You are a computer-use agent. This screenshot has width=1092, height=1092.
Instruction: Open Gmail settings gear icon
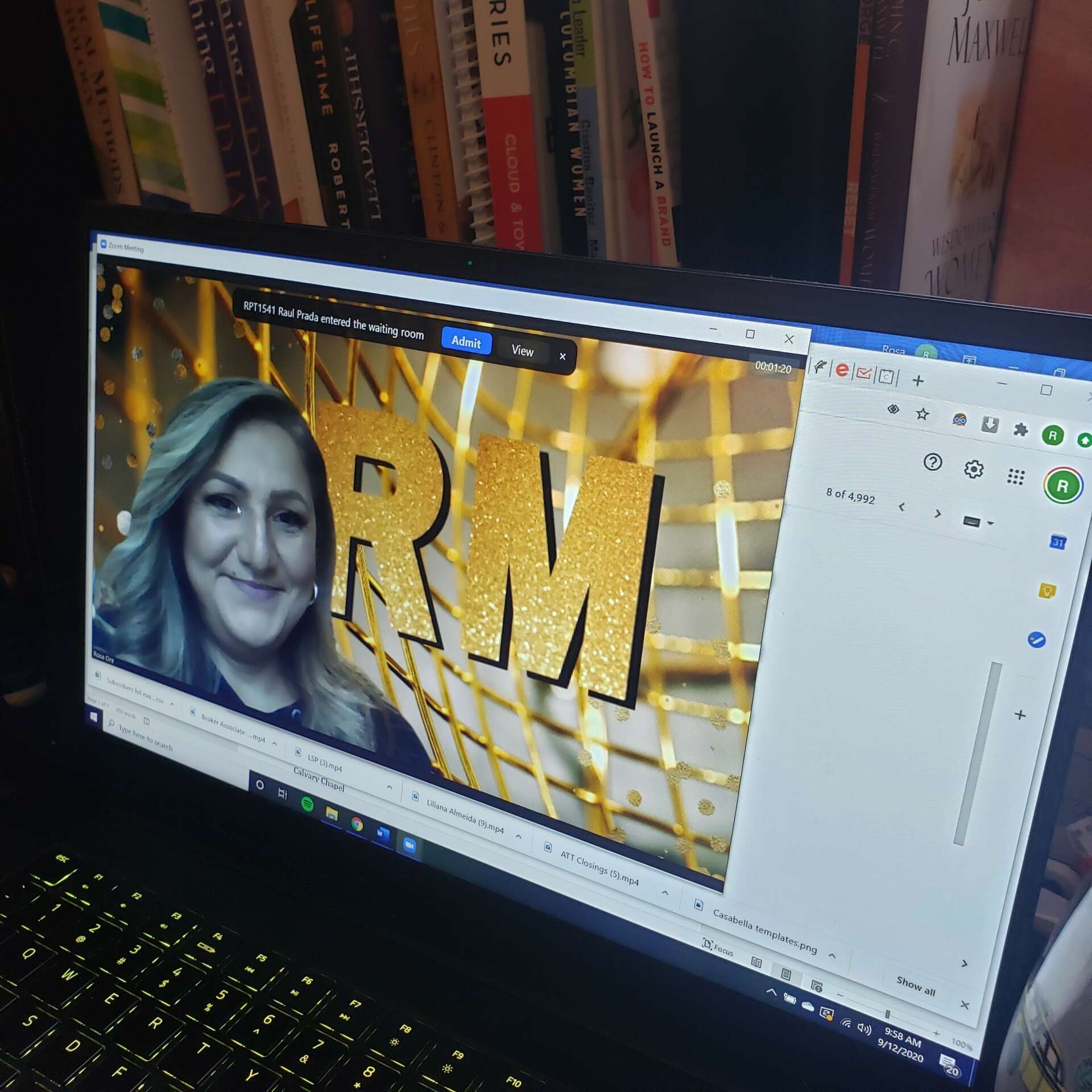click(x=974, y=469)
